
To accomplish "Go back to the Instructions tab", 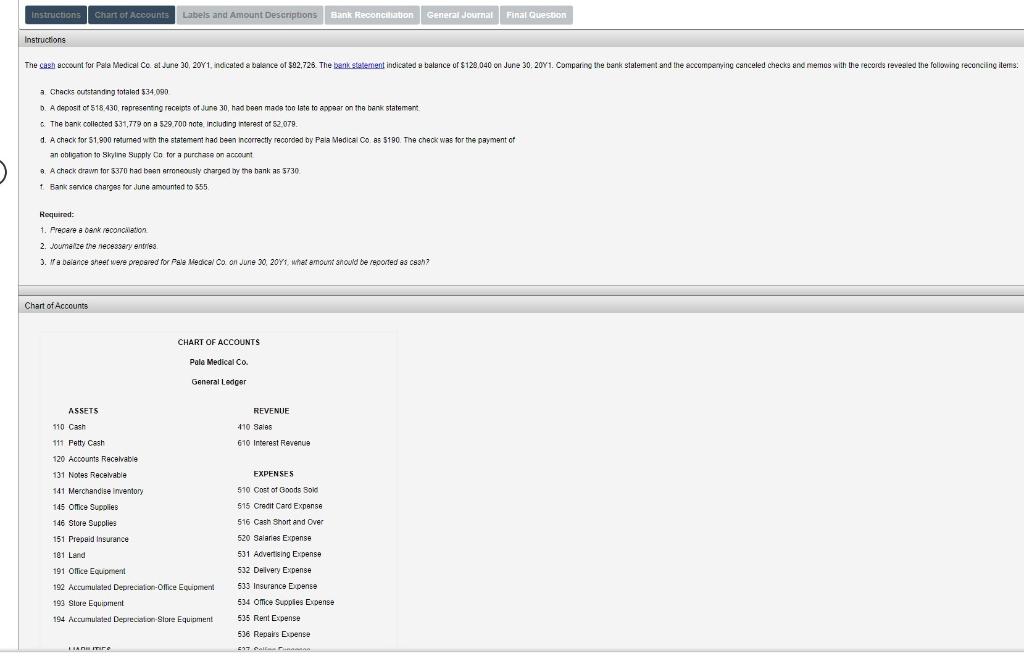I will click(x=56, y=15).
